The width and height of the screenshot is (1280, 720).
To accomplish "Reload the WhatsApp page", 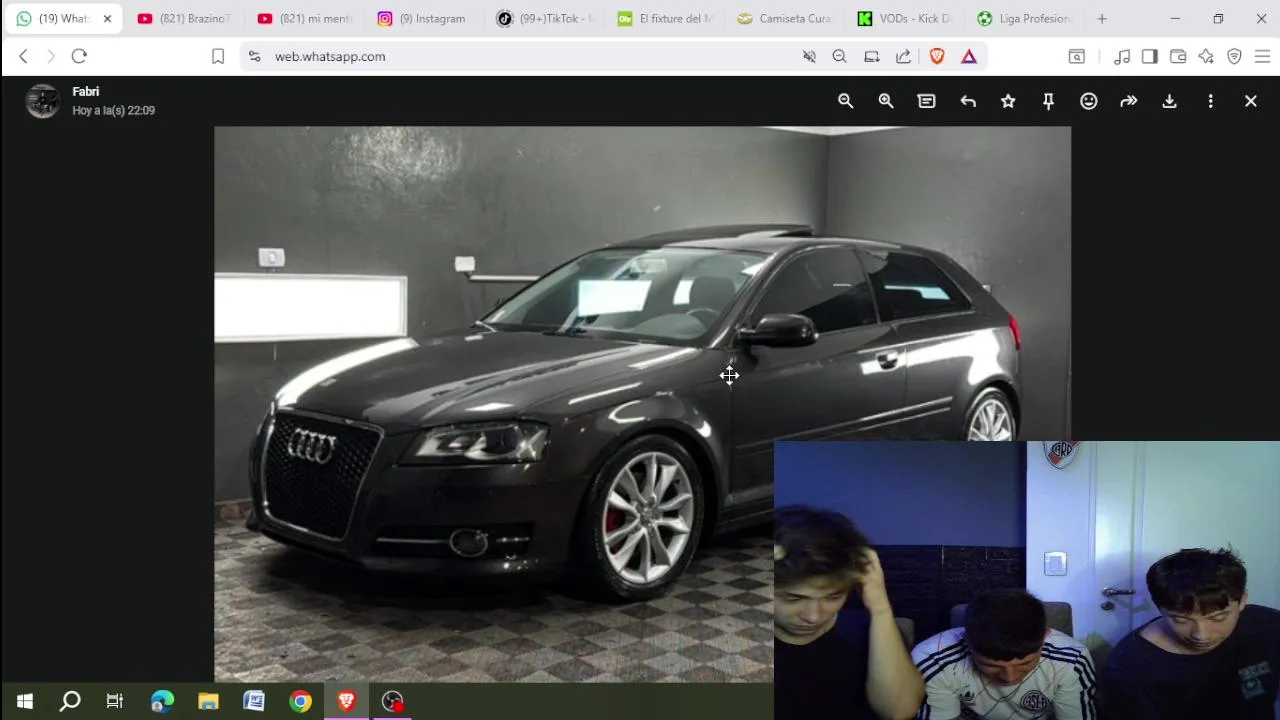I will 79,56.
